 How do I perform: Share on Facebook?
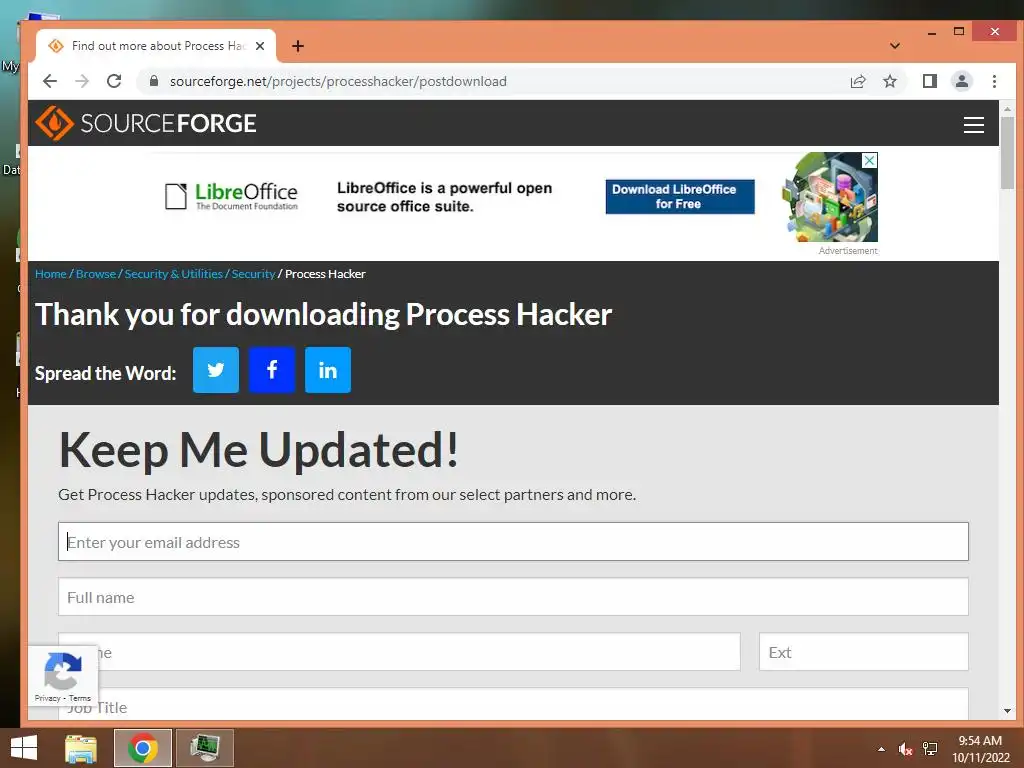point(272,370)
